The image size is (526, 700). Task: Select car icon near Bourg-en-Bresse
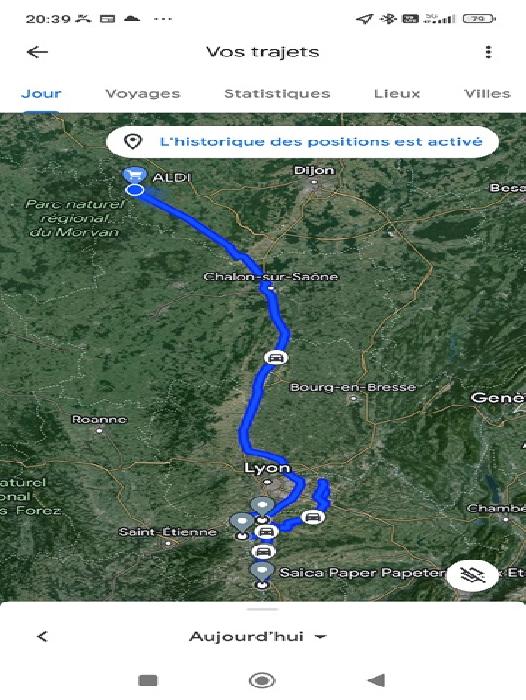coord(276,358)
